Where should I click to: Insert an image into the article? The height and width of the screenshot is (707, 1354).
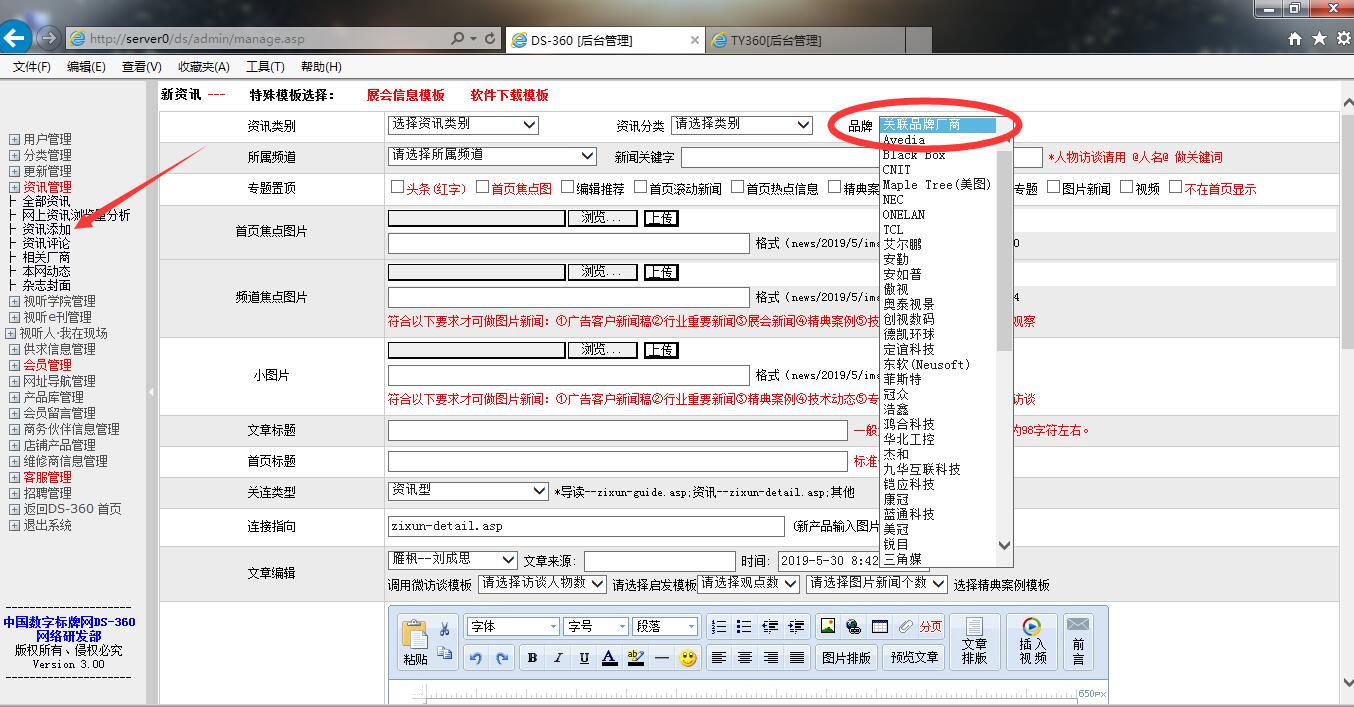coord(828,627)
